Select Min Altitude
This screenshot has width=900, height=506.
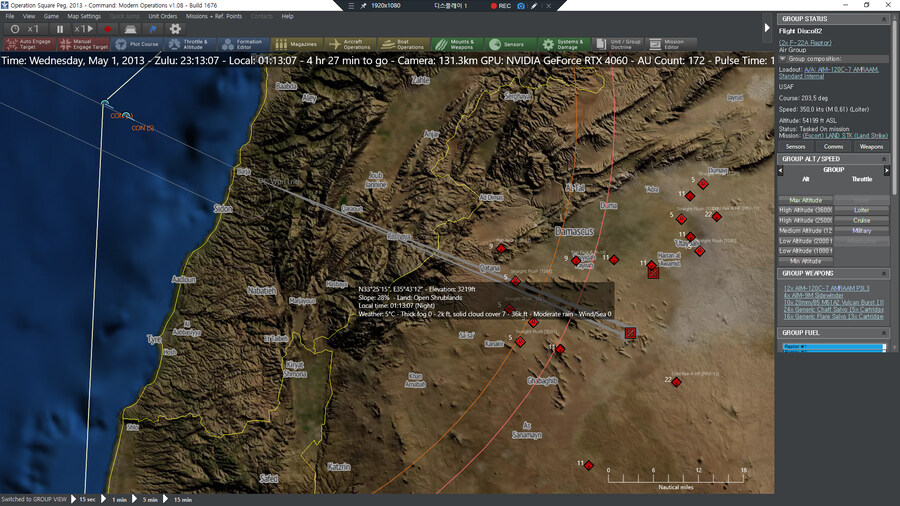pos(805,261)
